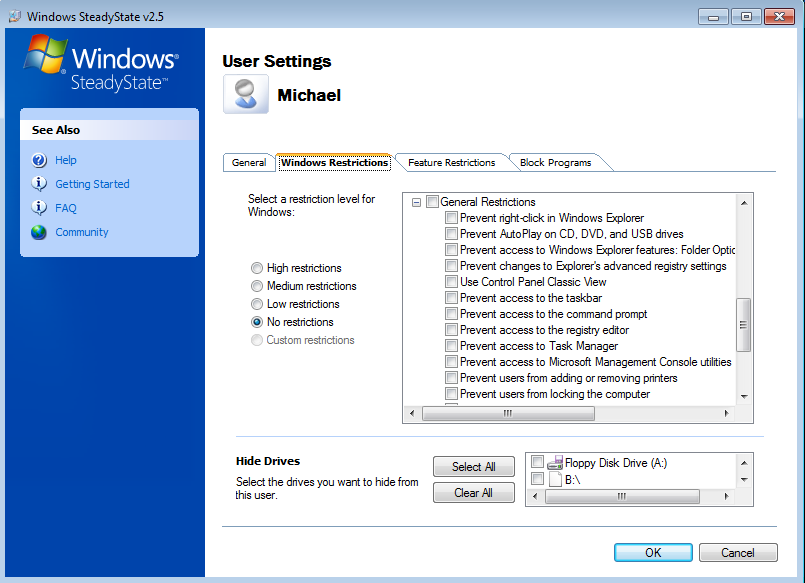Click restrictions list scroll left arrow

coord(412,413)
